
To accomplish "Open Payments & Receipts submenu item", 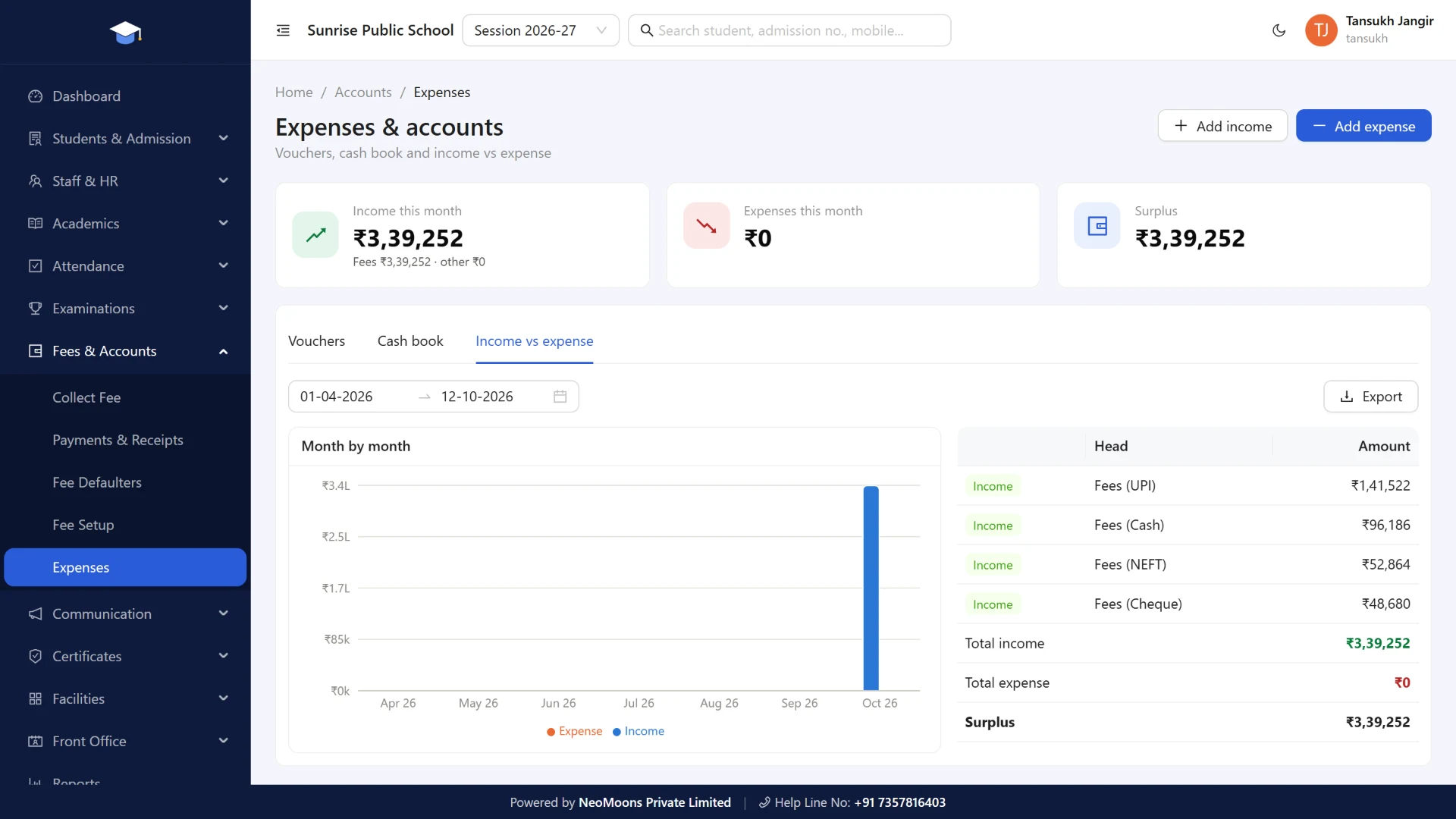I will tap(125, 440).
